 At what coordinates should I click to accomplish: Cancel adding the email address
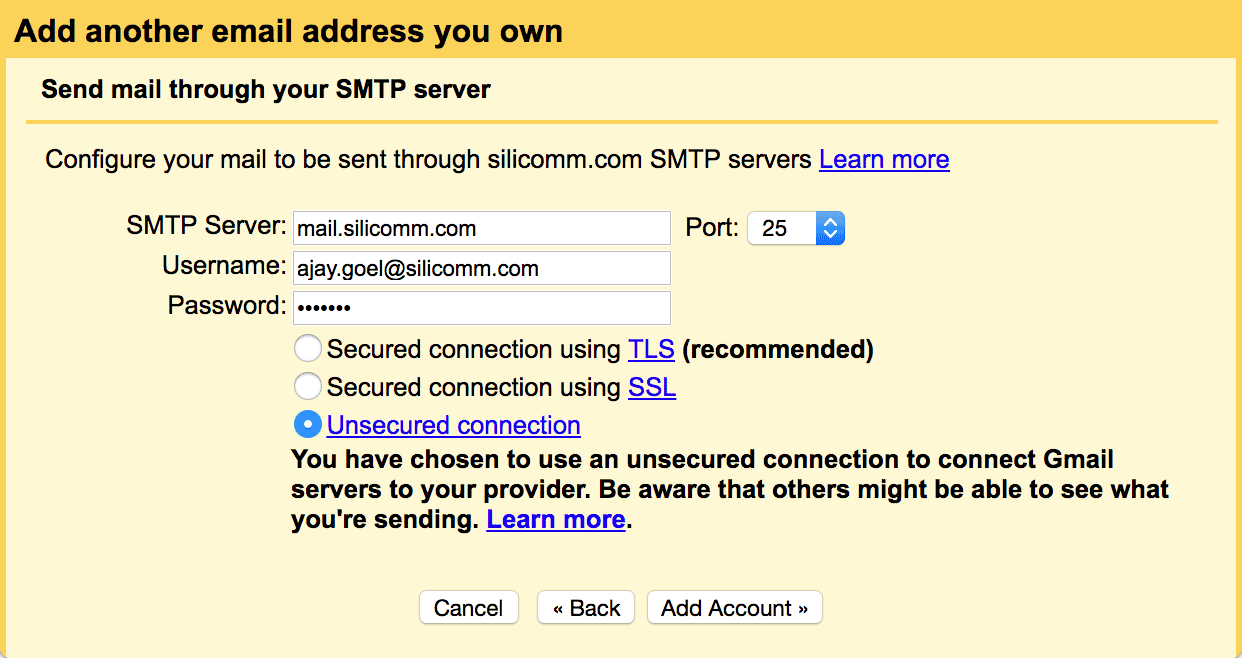click(x=468, y=607)
